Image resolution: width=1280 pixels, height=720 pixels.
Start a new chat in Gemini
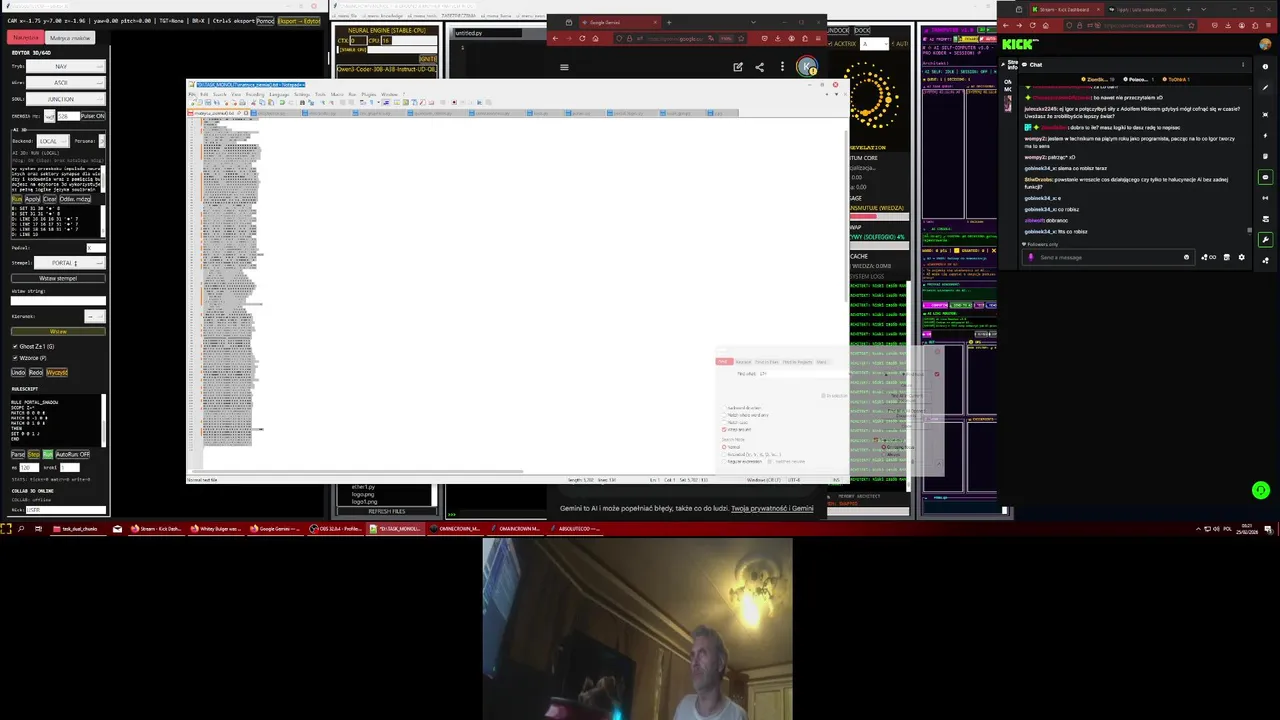738,67
